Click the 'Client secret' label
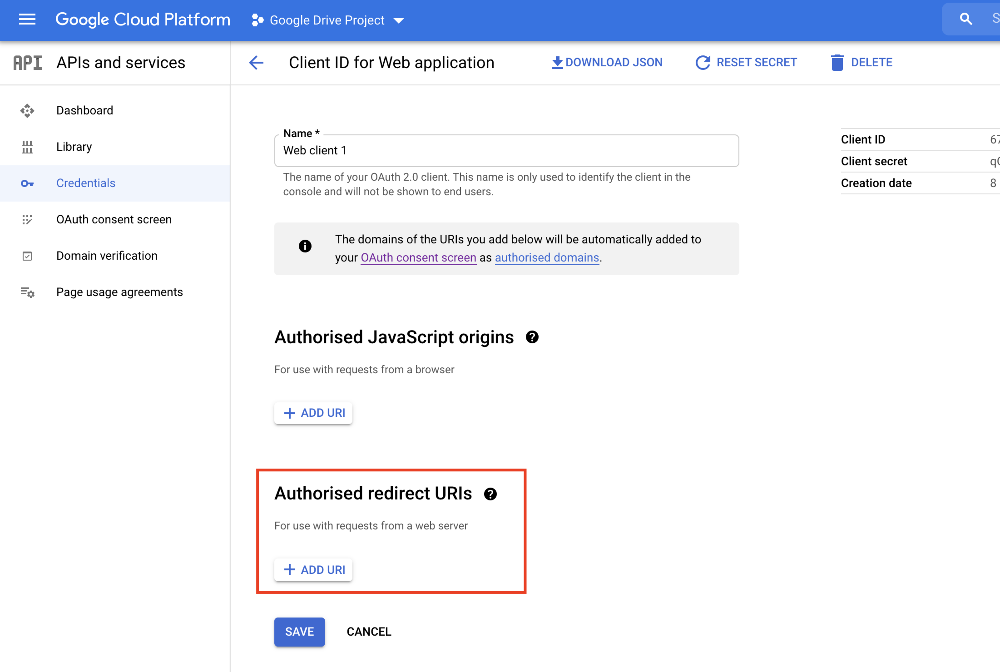This screenshot has width=1000, height=672. coord(874,161)
